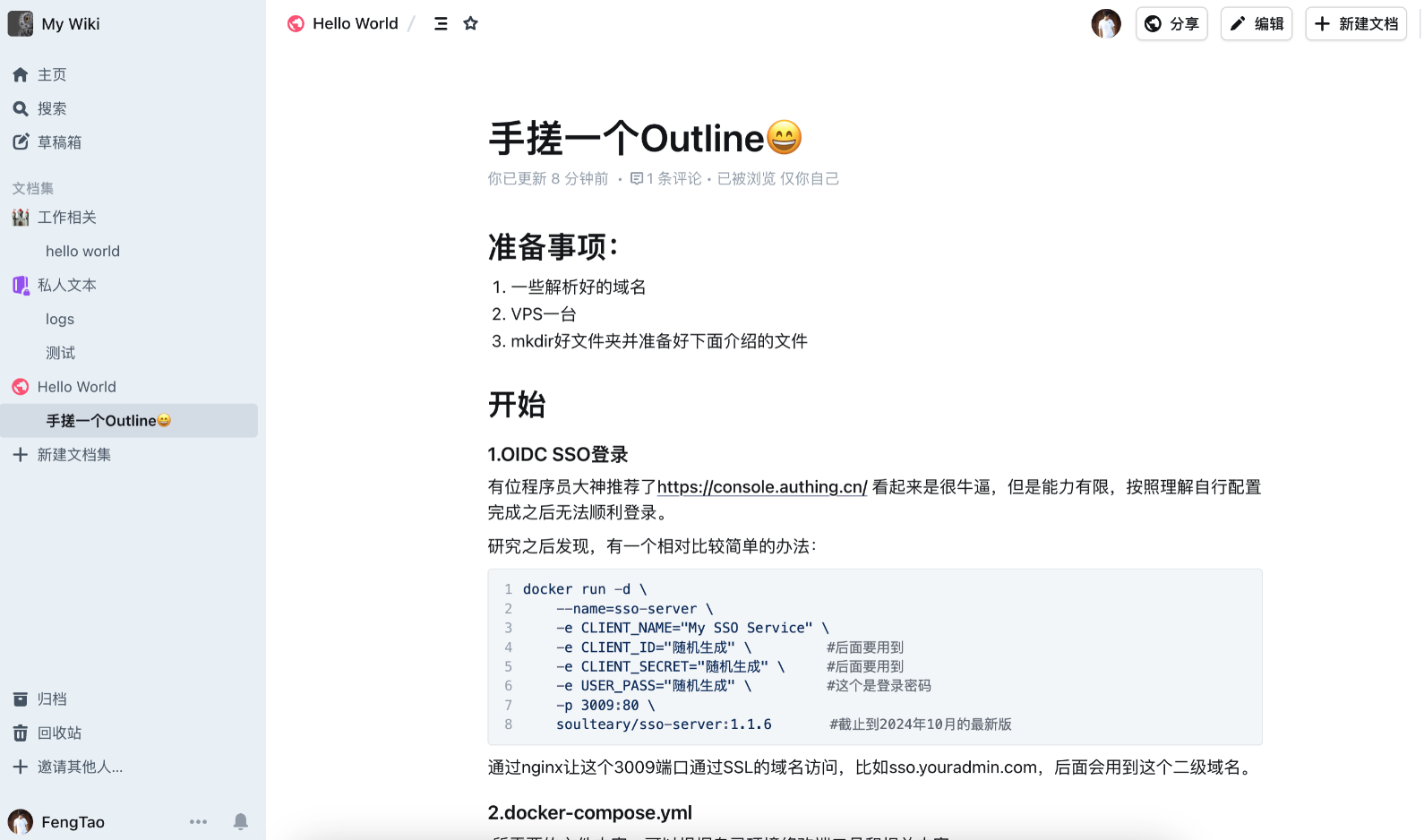Click 新建文档 to create a document
1424x840 pixels.
click(x=1355, y=24)
